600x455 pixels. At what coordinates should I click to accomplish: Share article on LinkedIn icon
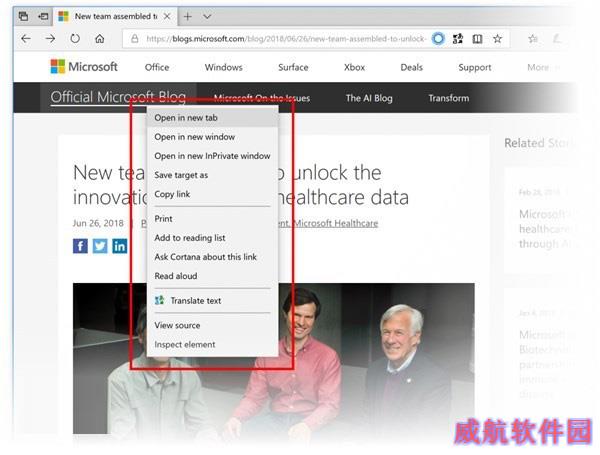coord(120,246)
